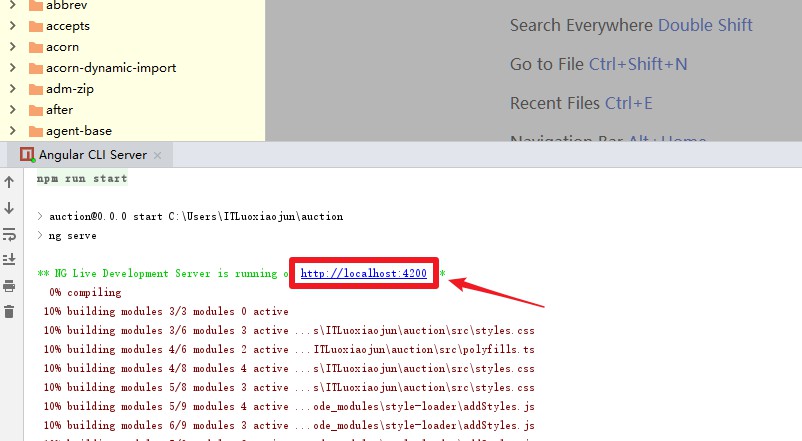Viewport: 802px width, 441px height.
Task: Clear console with the trash icon
Action: point(9,312)
